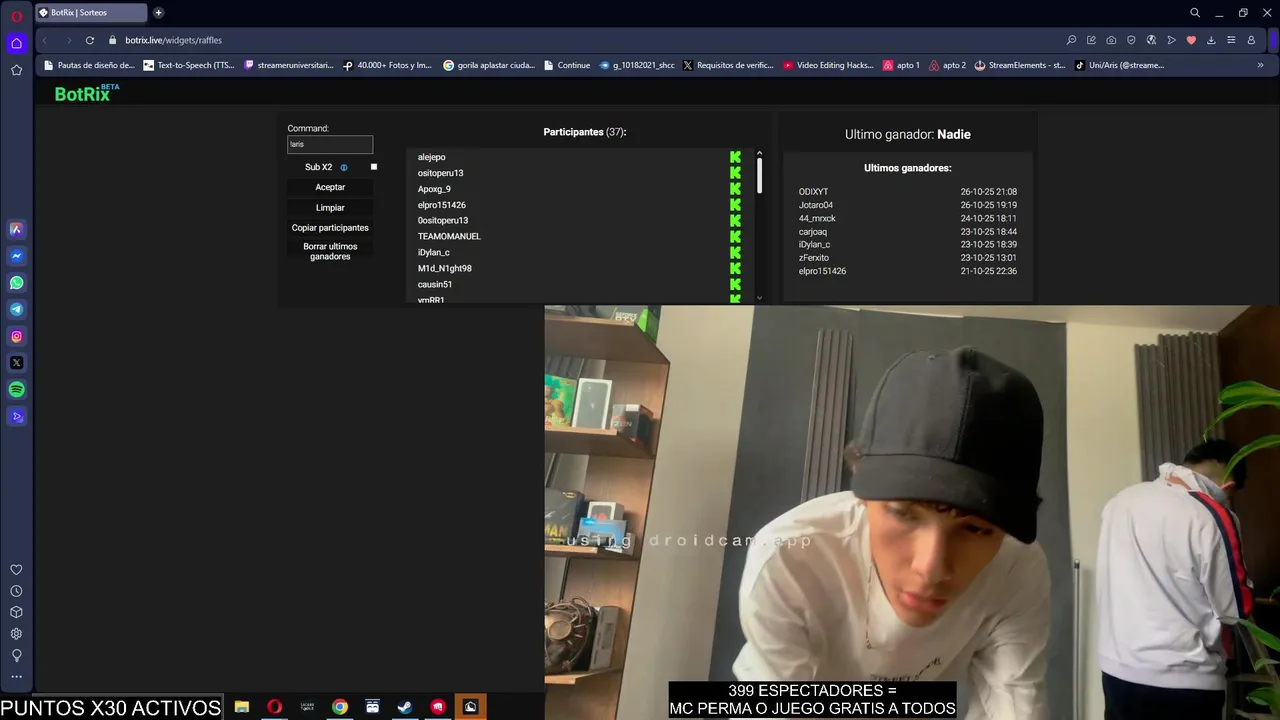Viewport: 1280px width, 720px height.
Task: Open WhatsApp in the Opera sidebar
Action: 16,283
